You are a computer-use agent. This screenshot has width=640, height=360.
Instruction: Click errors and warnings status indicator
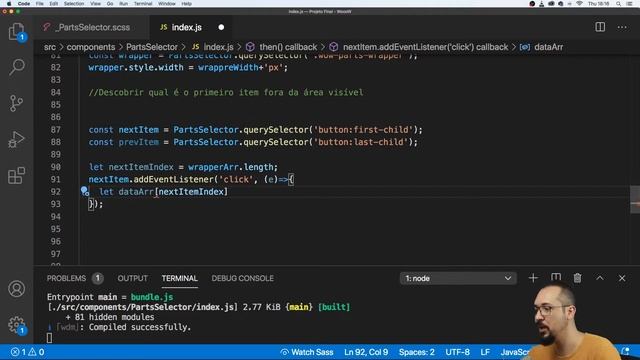[27, 352]
